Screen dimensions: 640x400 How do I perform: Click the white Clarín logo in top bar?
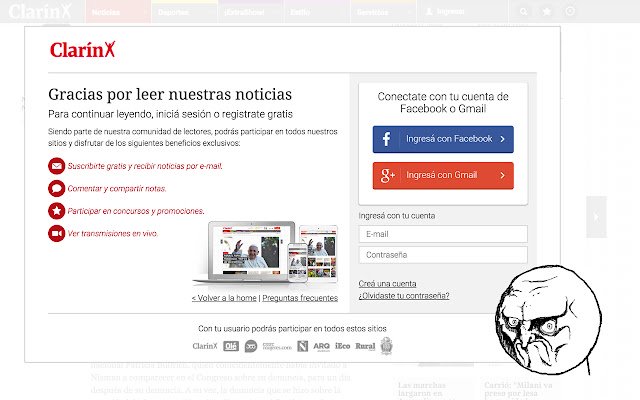[x=40, y=11]
